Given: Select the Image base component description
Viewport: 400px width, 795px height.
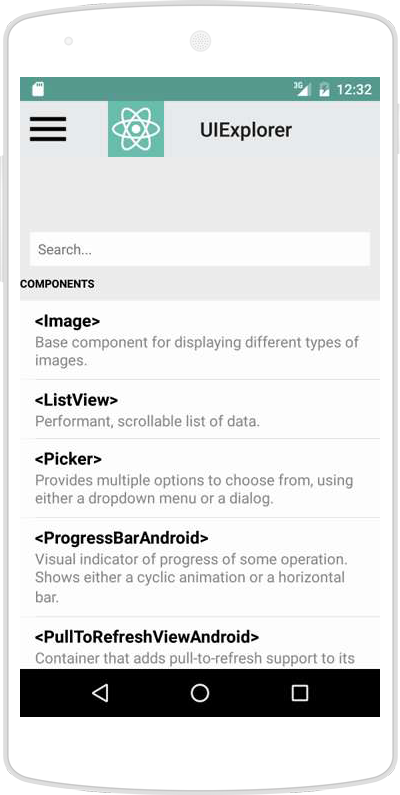Looking at the screenshot, I should pyautogui.click(x=197, y=351).
